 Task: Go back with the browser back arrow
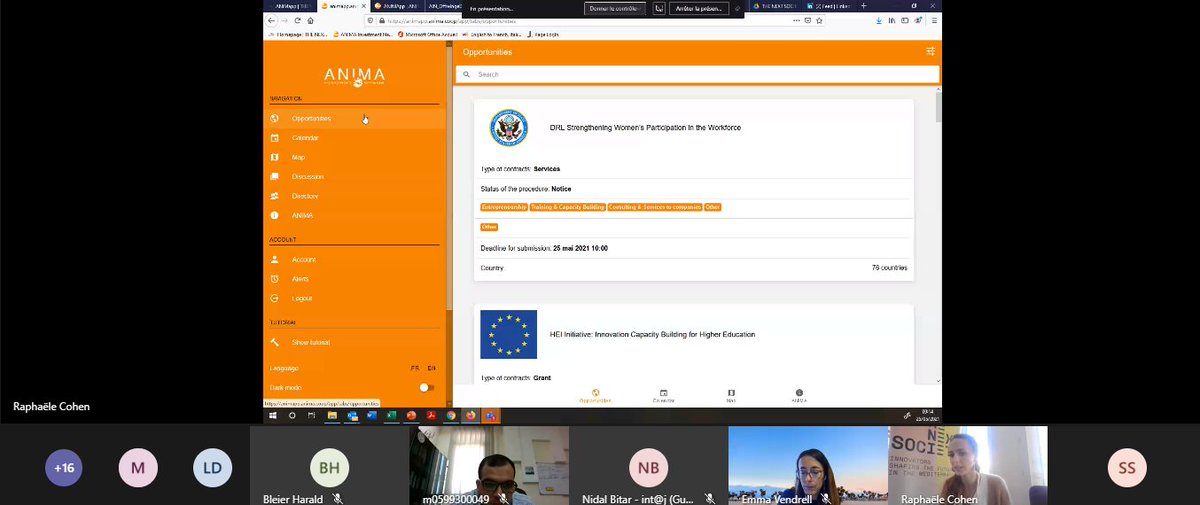(272, 20)
